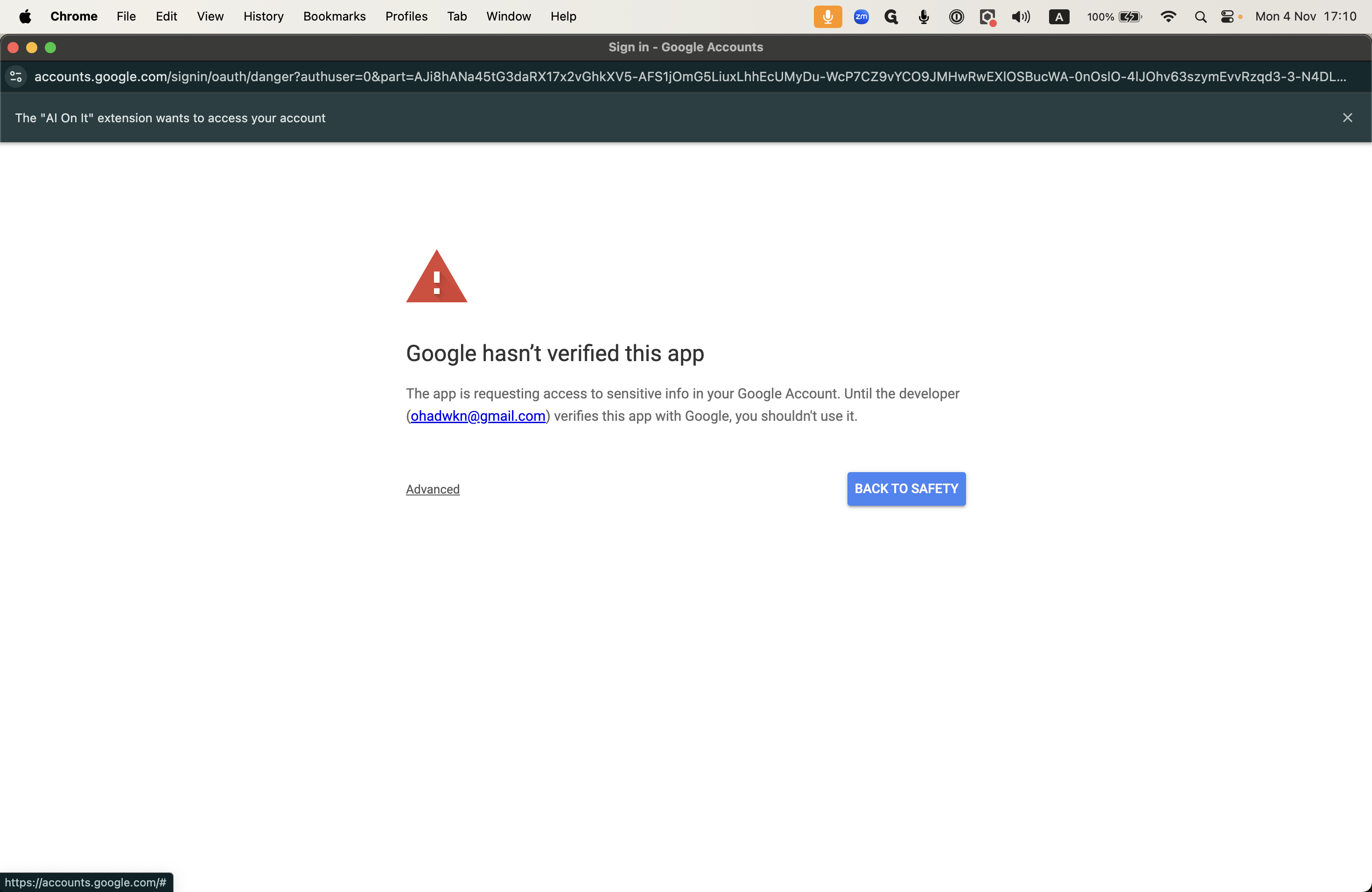Click the Grammarly G menu bar icon
Viewport: 1372px width, 892px height.
click(891, 17)
